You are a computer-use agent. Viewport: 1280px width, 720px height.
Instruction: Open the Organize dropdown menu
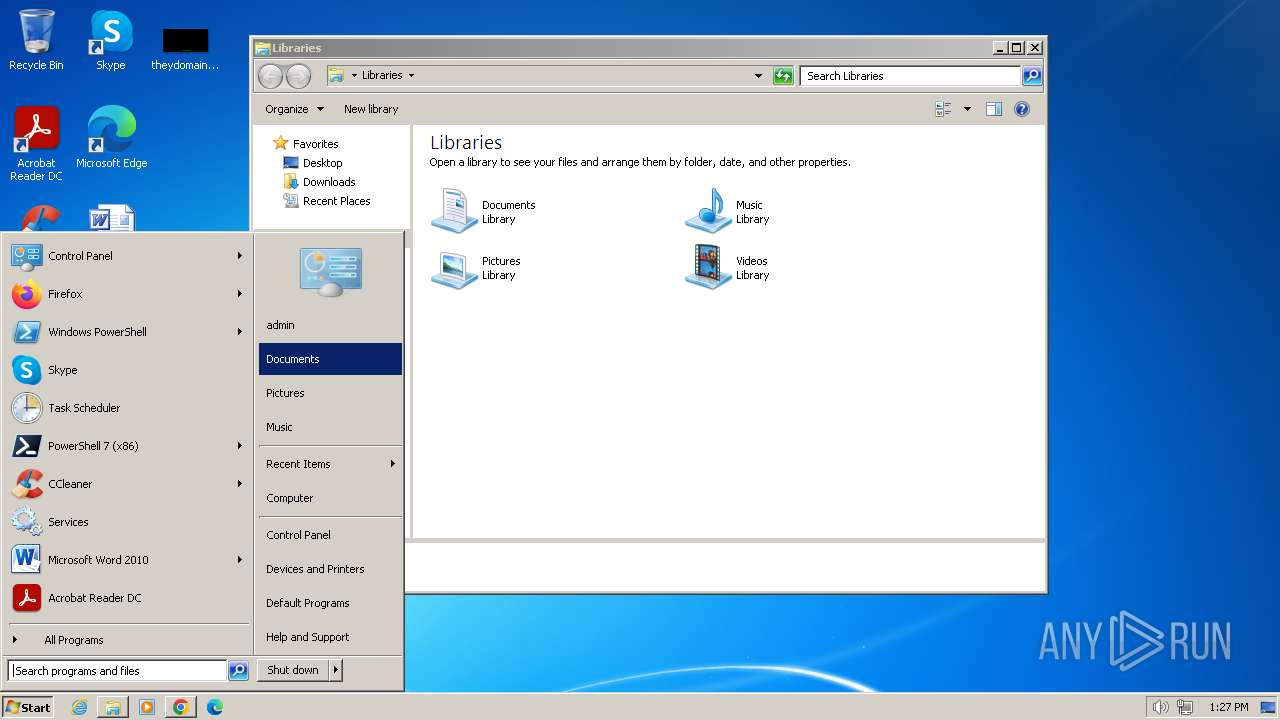[294, 109]
